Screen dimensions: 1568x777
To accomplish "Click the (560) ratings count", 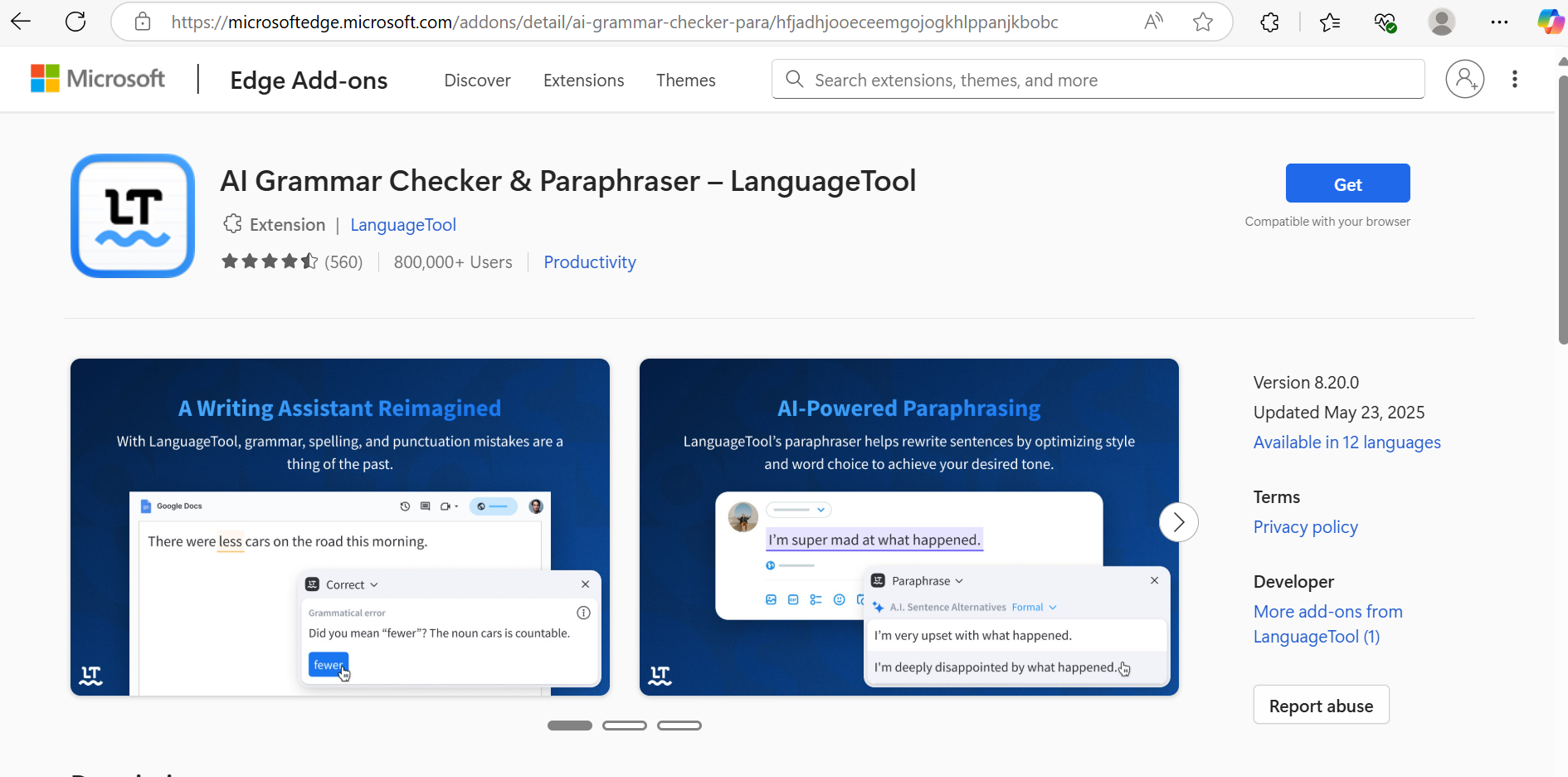I will pyautogui.click(x=343, y=262).
